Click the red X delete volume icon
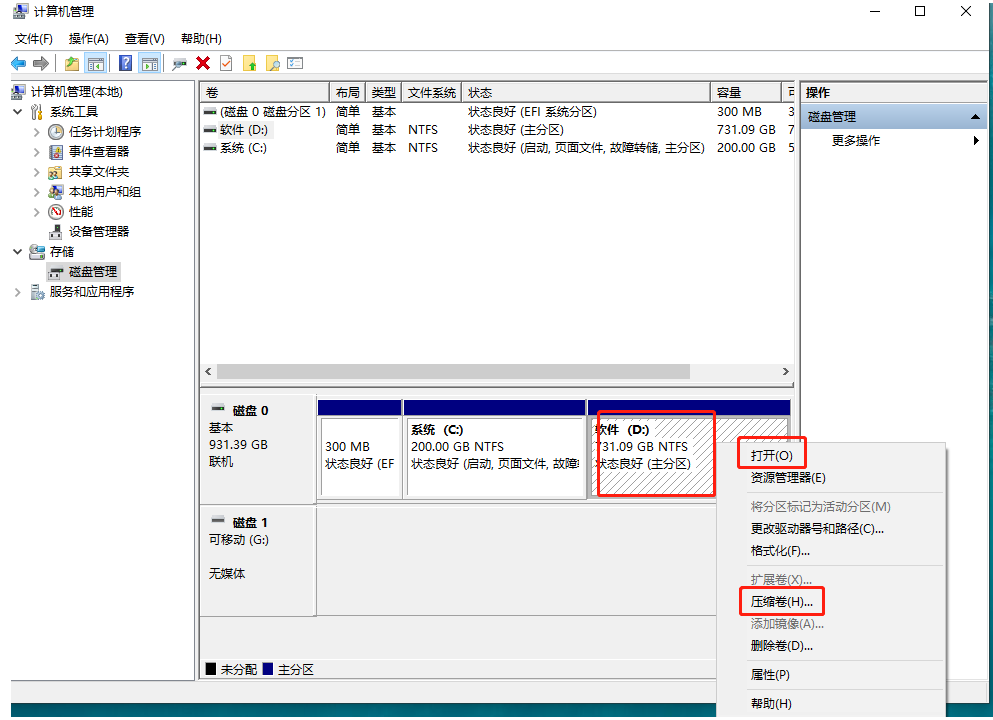The image size is (993, 720). [x=201, y=62]
